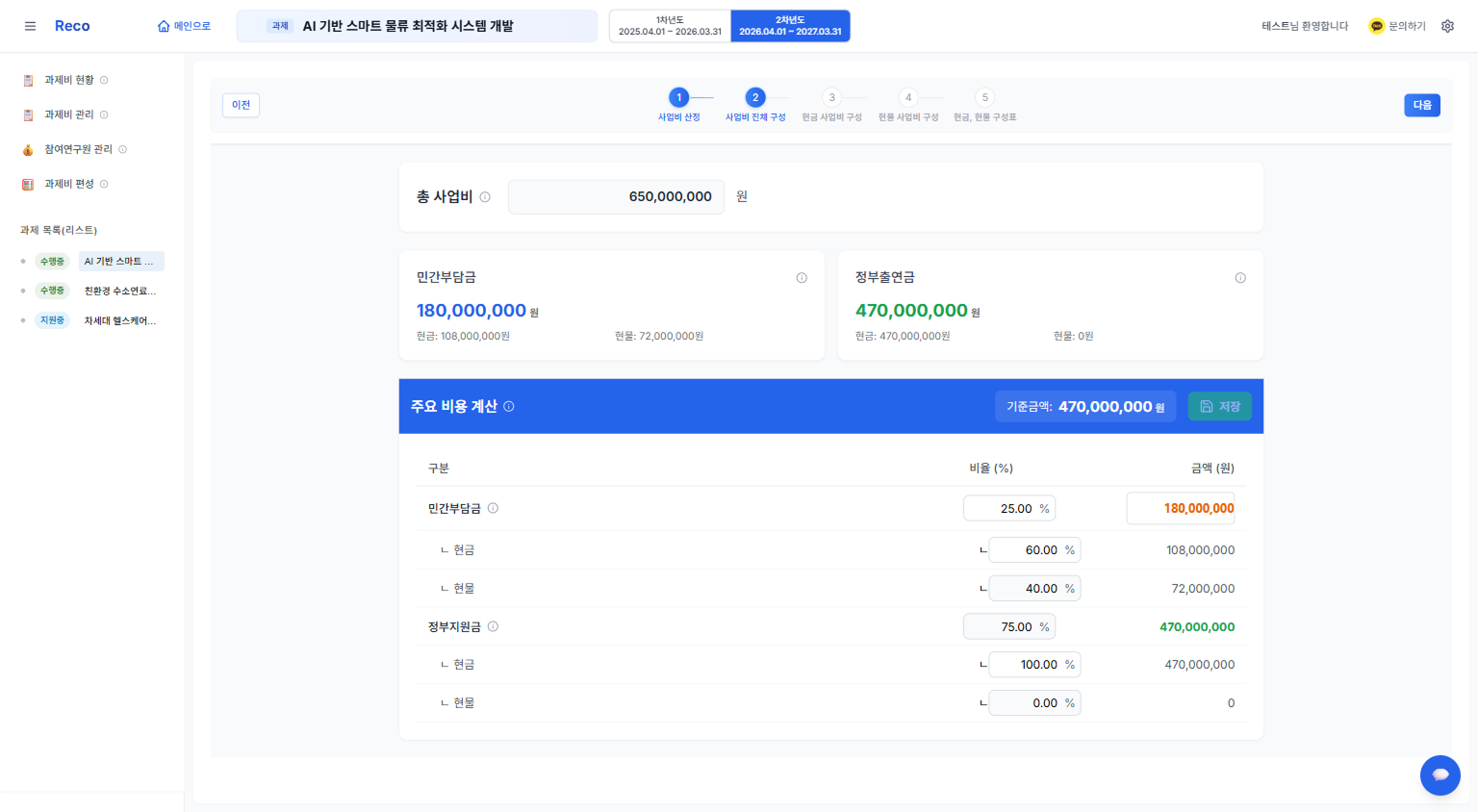Screen dimensions: 1478x812
Task: Go to step 2 사업비 전체 구성
Action: pos(755,104)
